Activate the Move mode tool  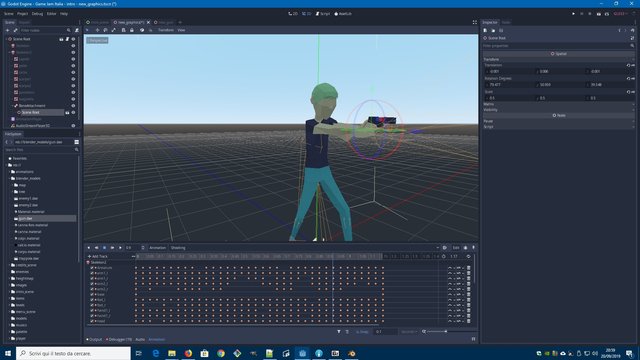[x=97, y=30]
